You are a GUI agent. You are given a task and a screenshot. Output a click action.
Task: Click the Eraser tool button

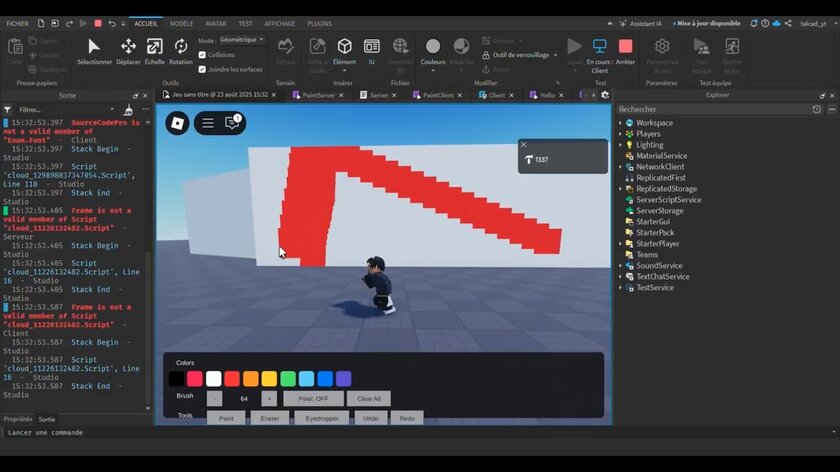tap(269, 418)
